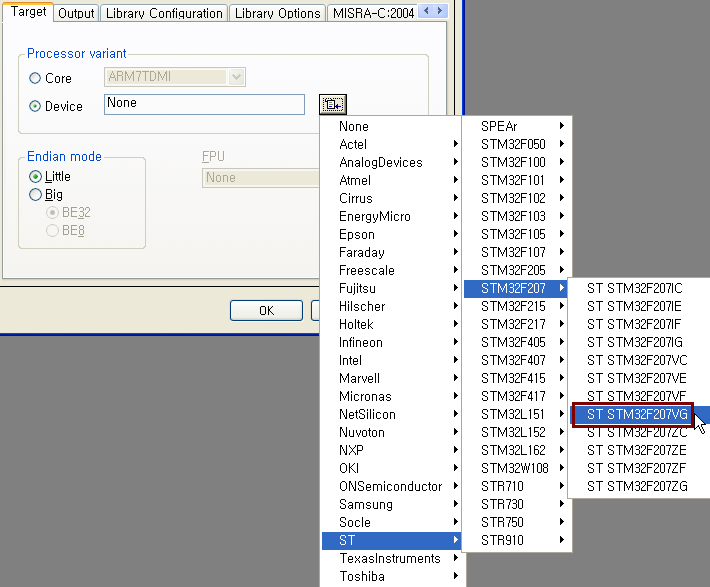Open the Library Options tab
710x587 pixels.
point(277,13)
